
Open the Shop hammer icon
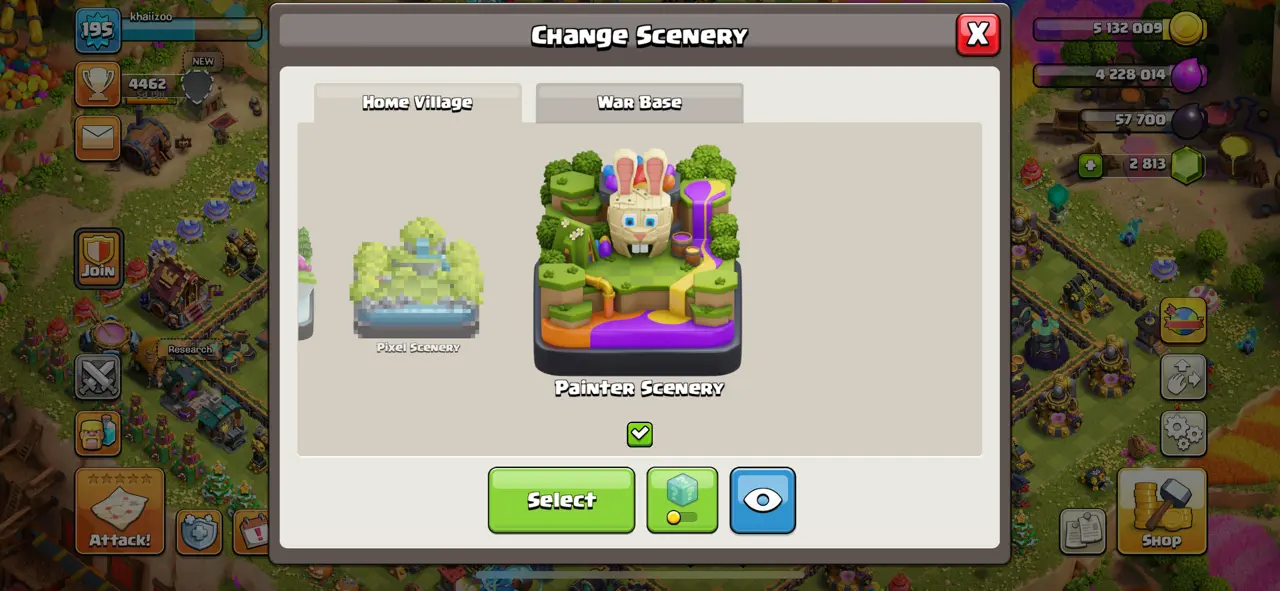click(x=1162, y=510)
